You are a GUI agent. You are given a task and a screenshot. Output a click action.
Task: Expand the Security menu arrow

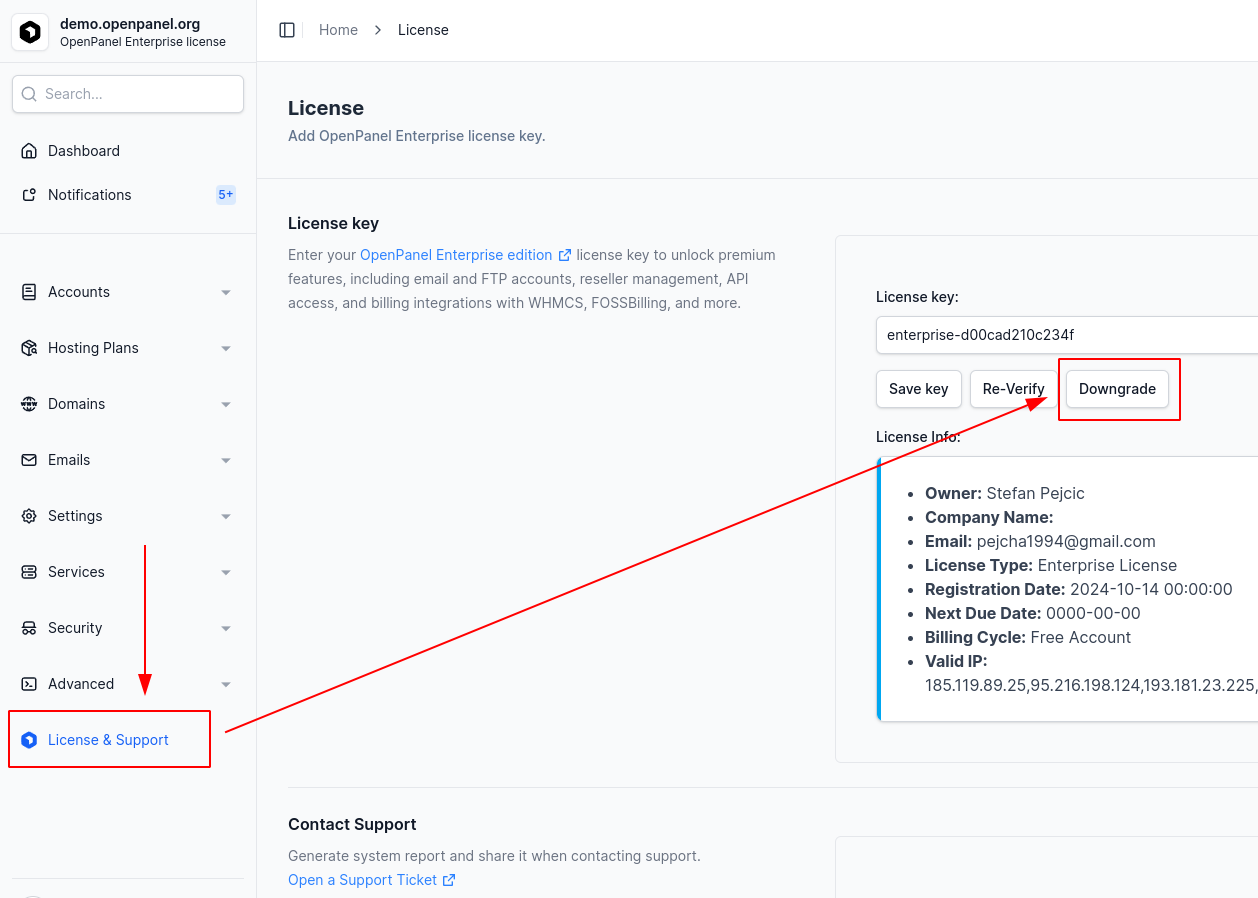pyautogui.click(x=226, y=628)
